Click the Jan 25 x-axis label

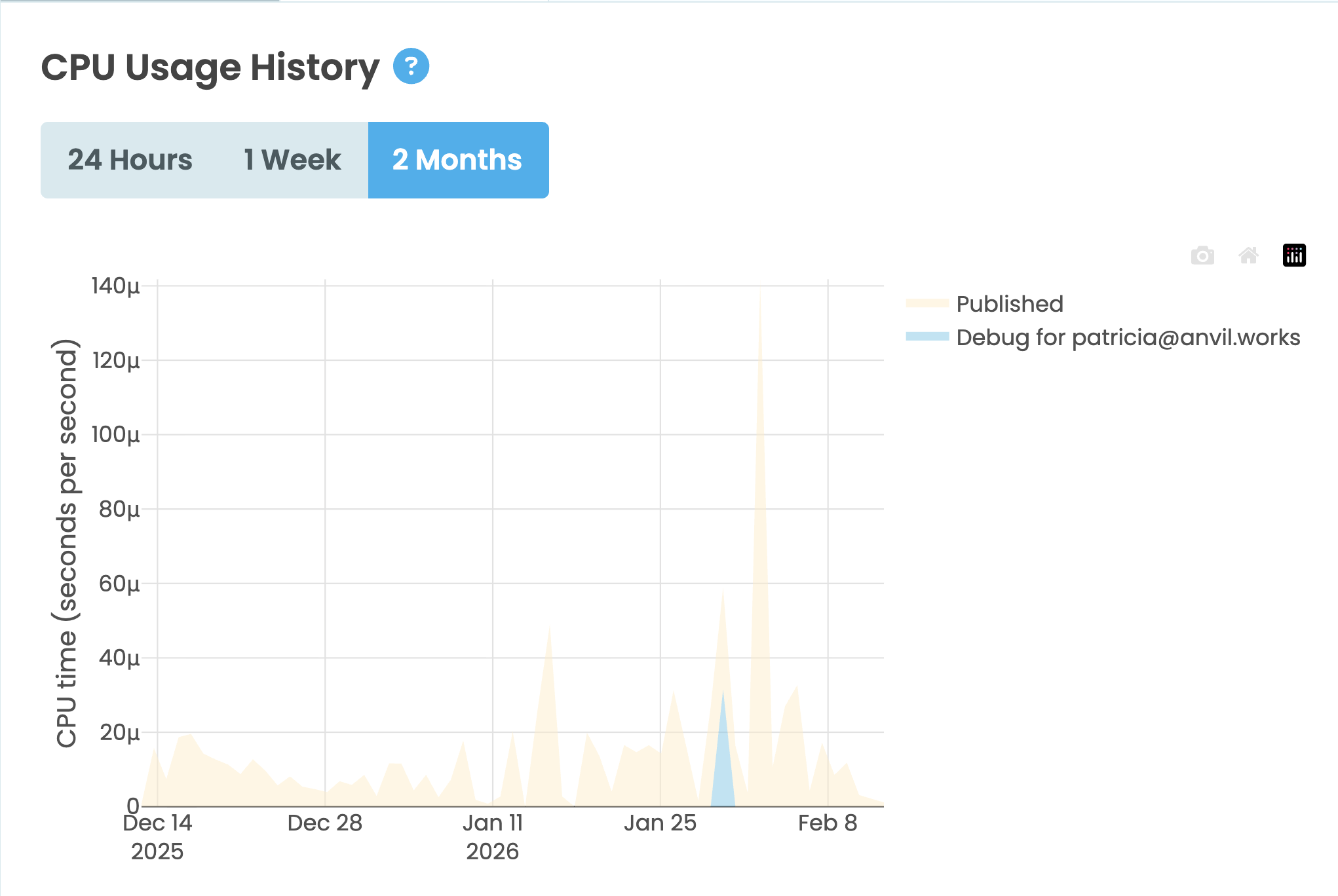660,823
